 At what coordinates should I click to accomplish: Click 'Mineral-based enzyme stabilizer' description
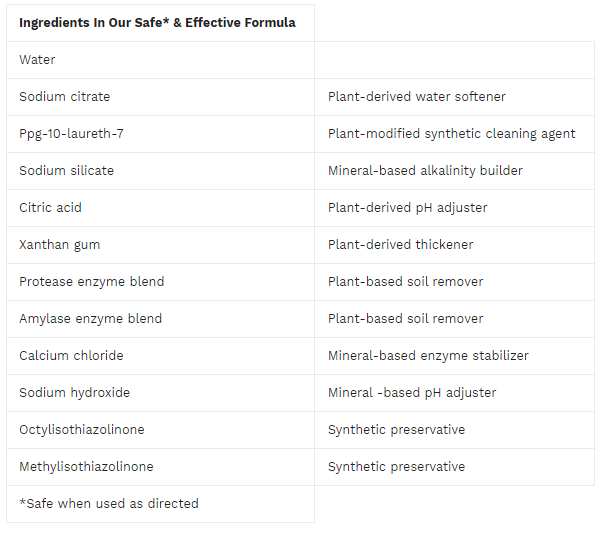click(x=428, y=356)
